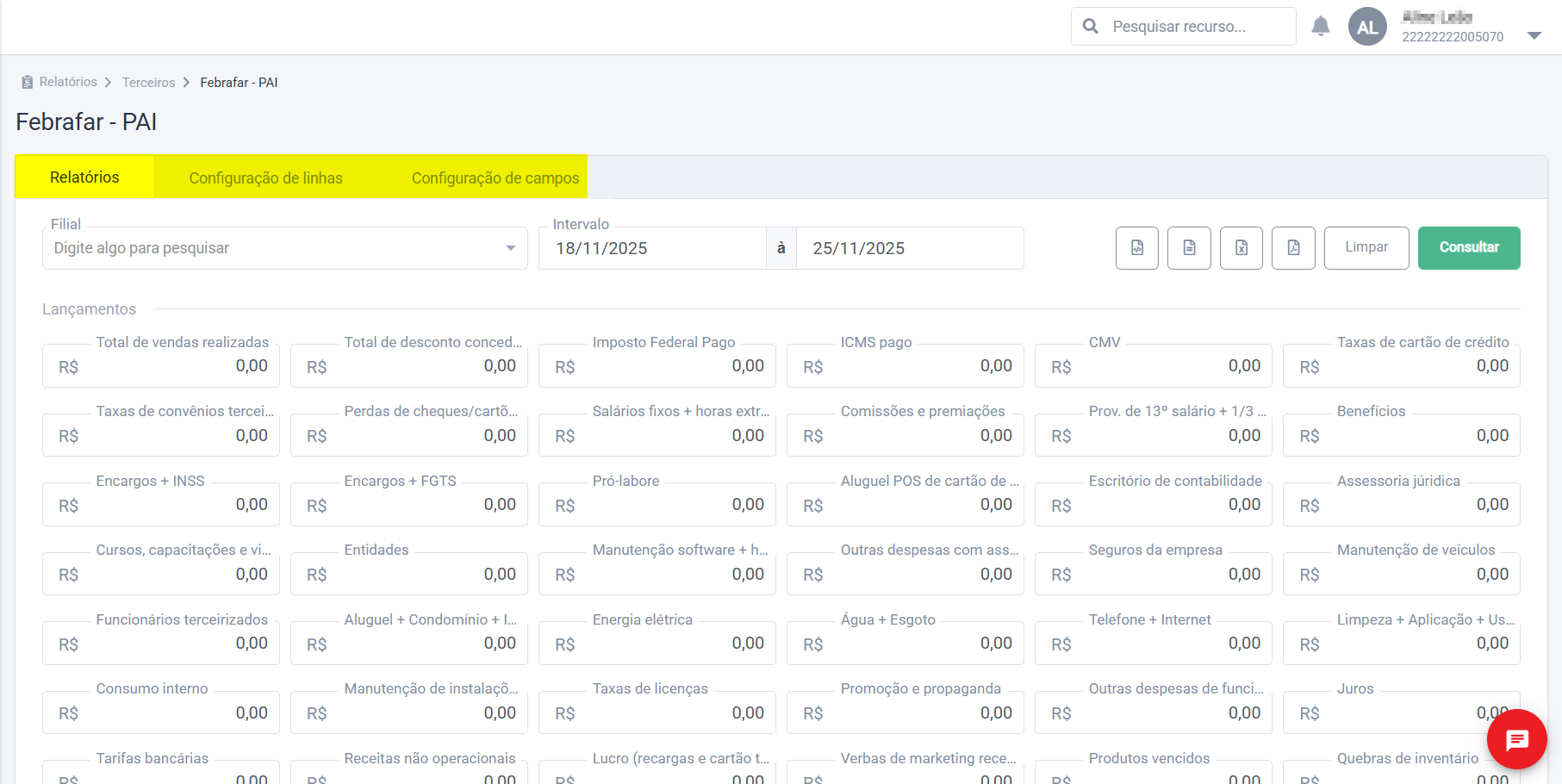The height and width of the screenshot is (784, 1562).
Task: Edit the Manutenção software field
Action: [x=657, y=574]
